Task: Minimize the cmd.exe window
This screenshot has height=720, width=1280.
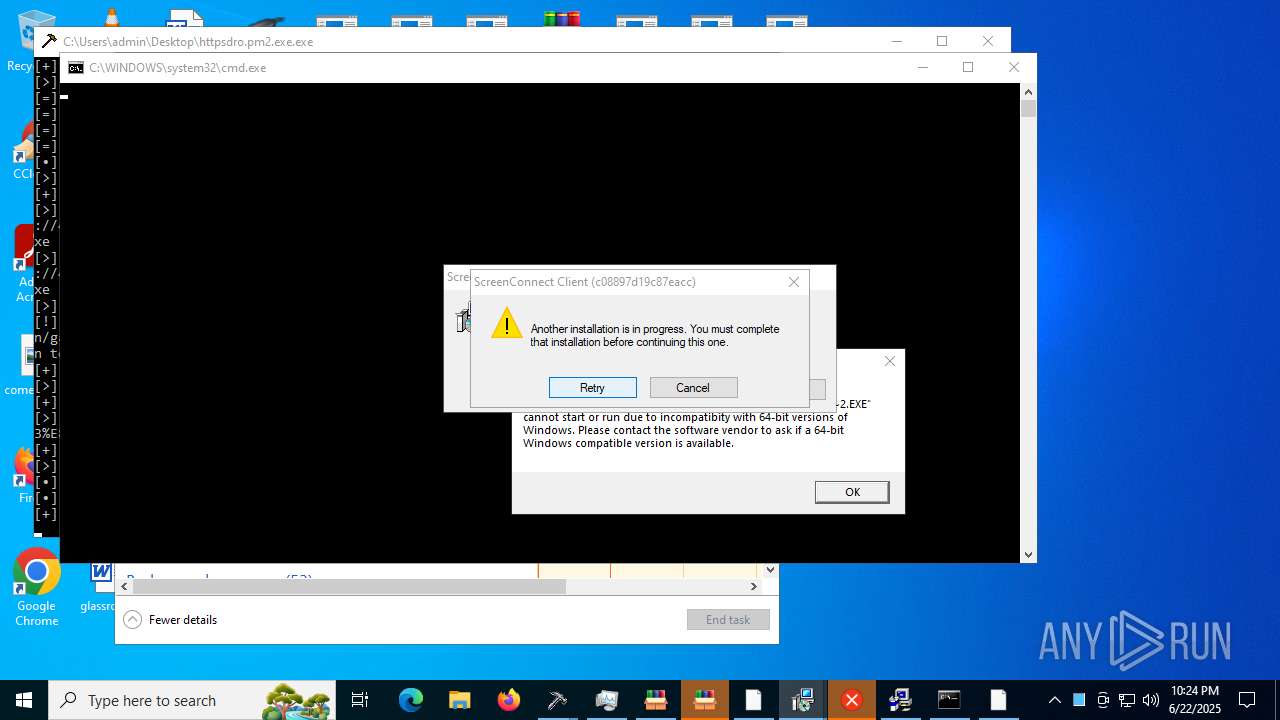Action: click(x=922, y=67)
